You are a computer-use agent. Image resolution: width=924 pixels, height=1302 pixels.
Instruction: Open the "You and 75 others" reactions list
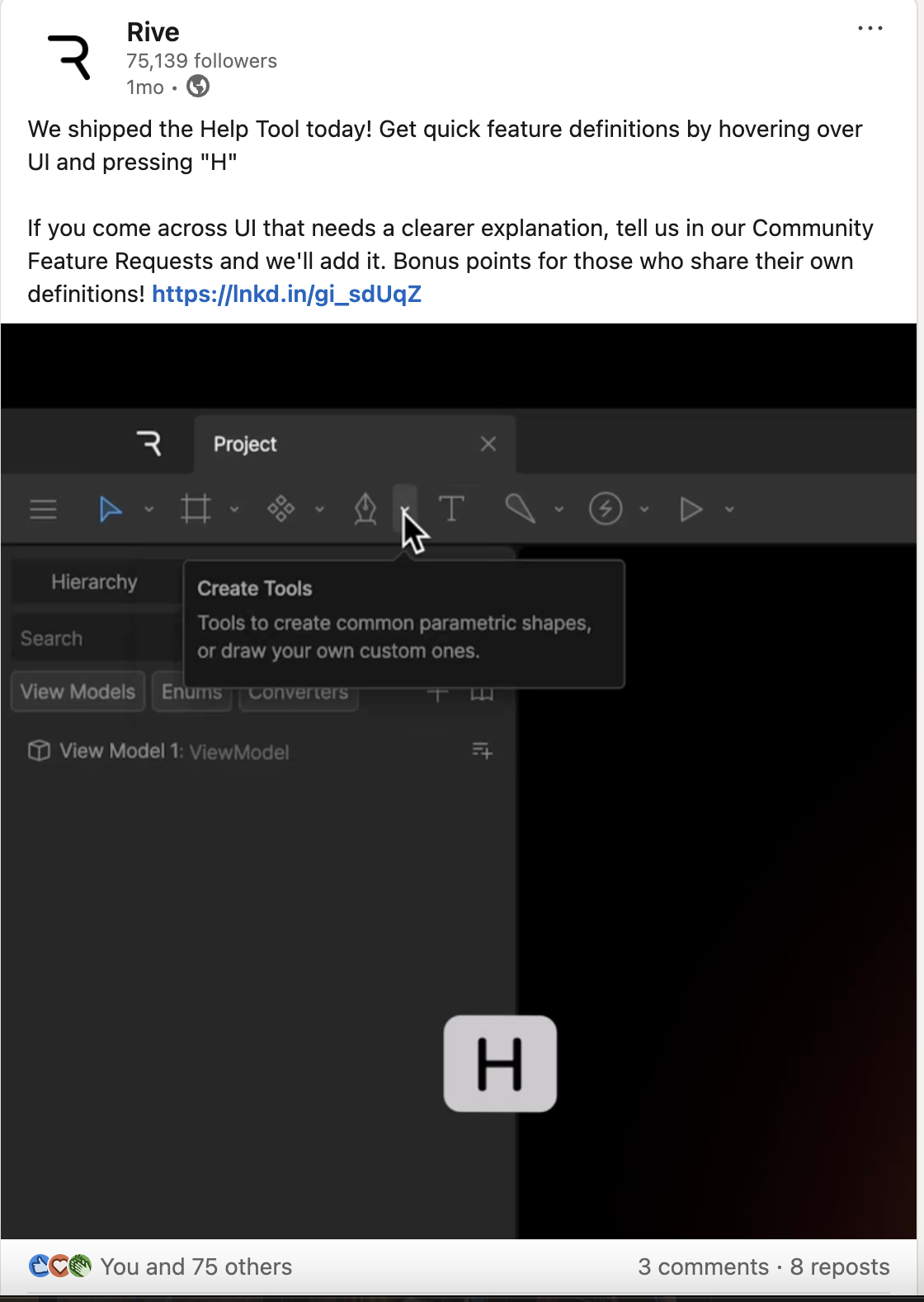[x=196, y=1267]
